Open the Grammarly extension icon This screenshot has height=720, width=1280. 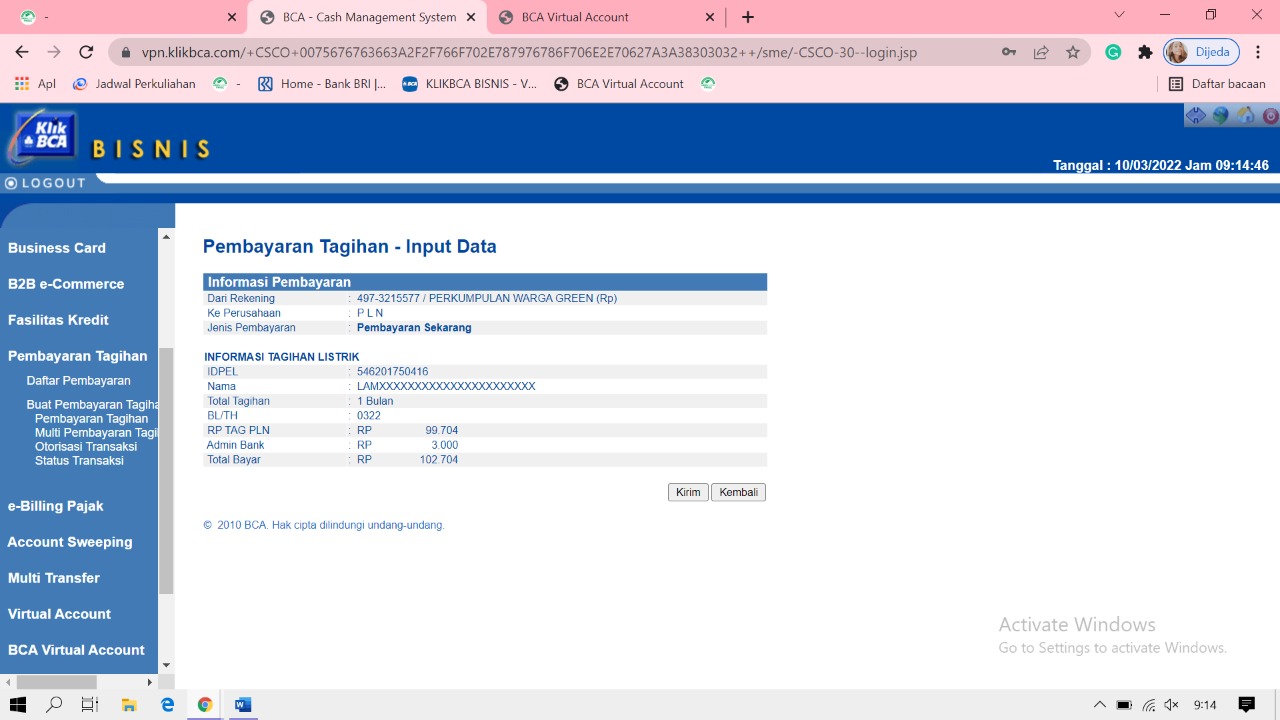click(x=1113, y=52)
